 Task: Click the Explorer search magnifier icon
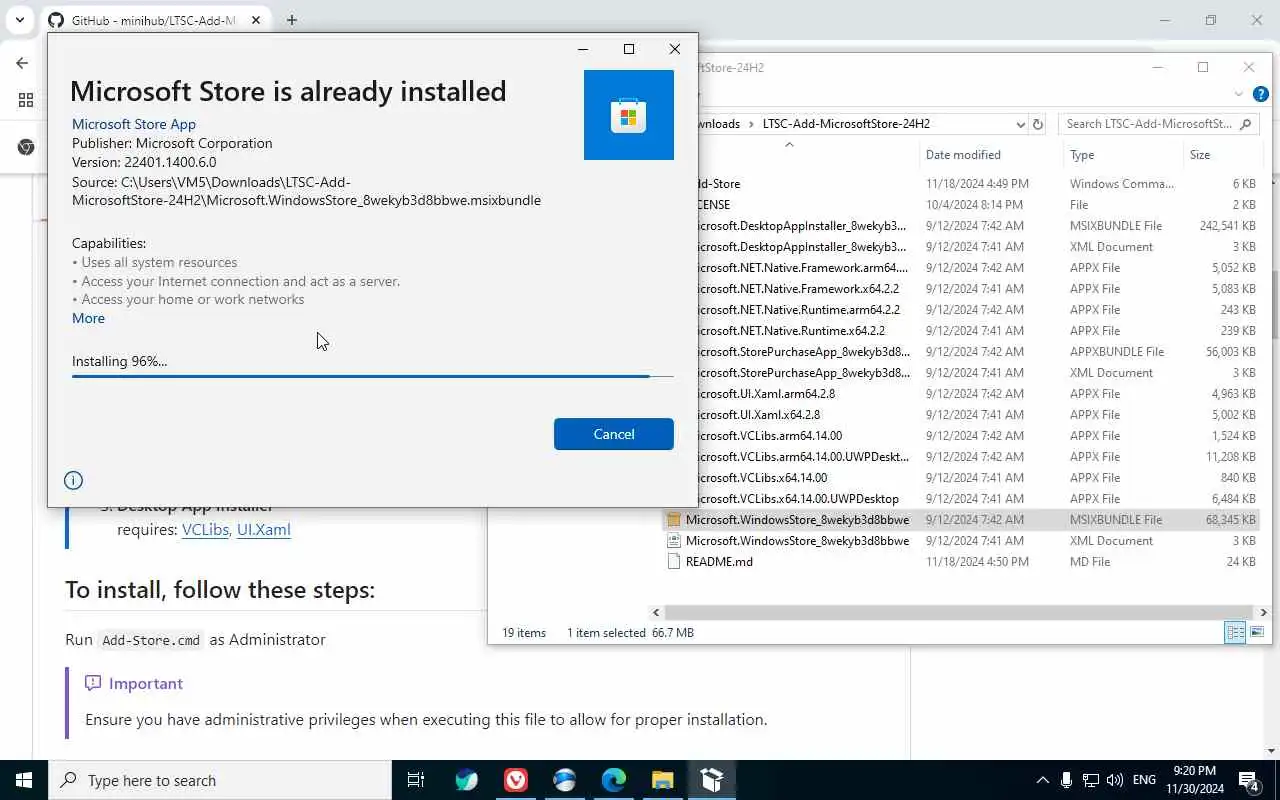tap(1245, 124)
